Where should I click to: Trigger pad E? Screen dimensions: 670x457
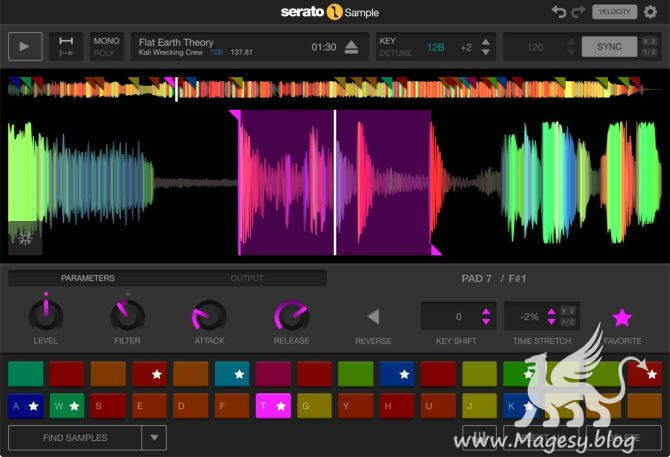149,406
